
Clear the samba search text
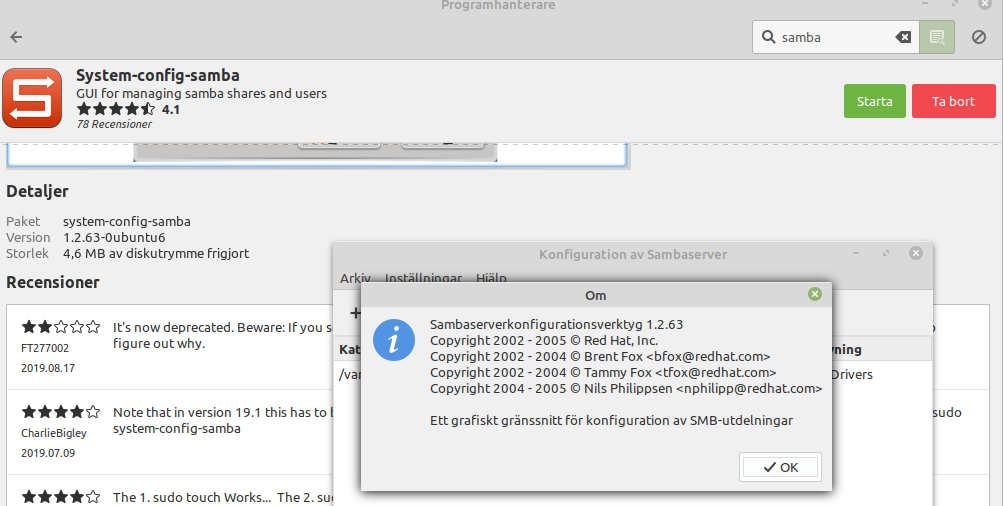pyautogui.click(x=903, y=37)
